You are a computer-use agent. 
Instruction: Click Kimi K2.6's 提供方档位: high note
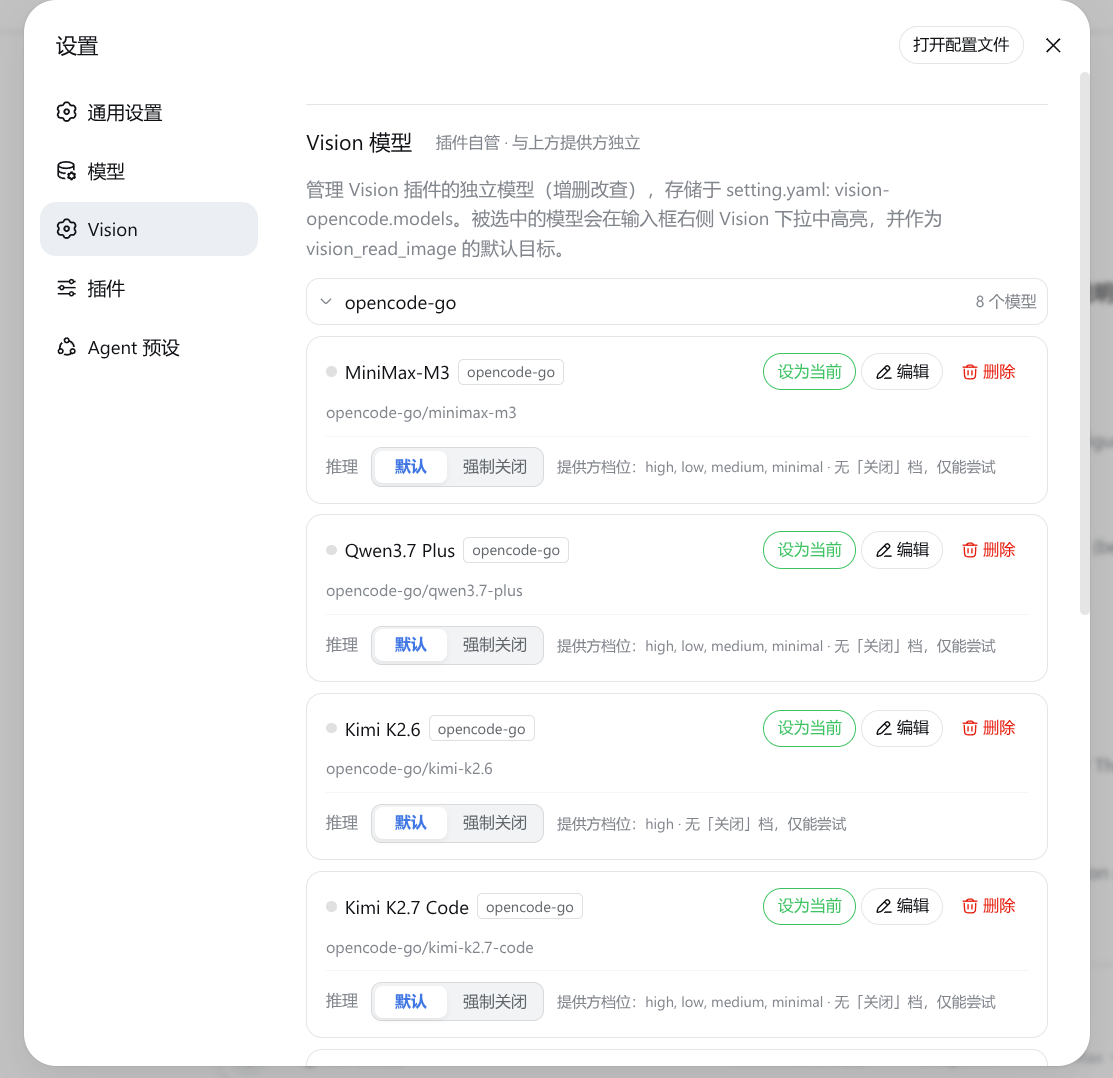(x=701, y=824)
